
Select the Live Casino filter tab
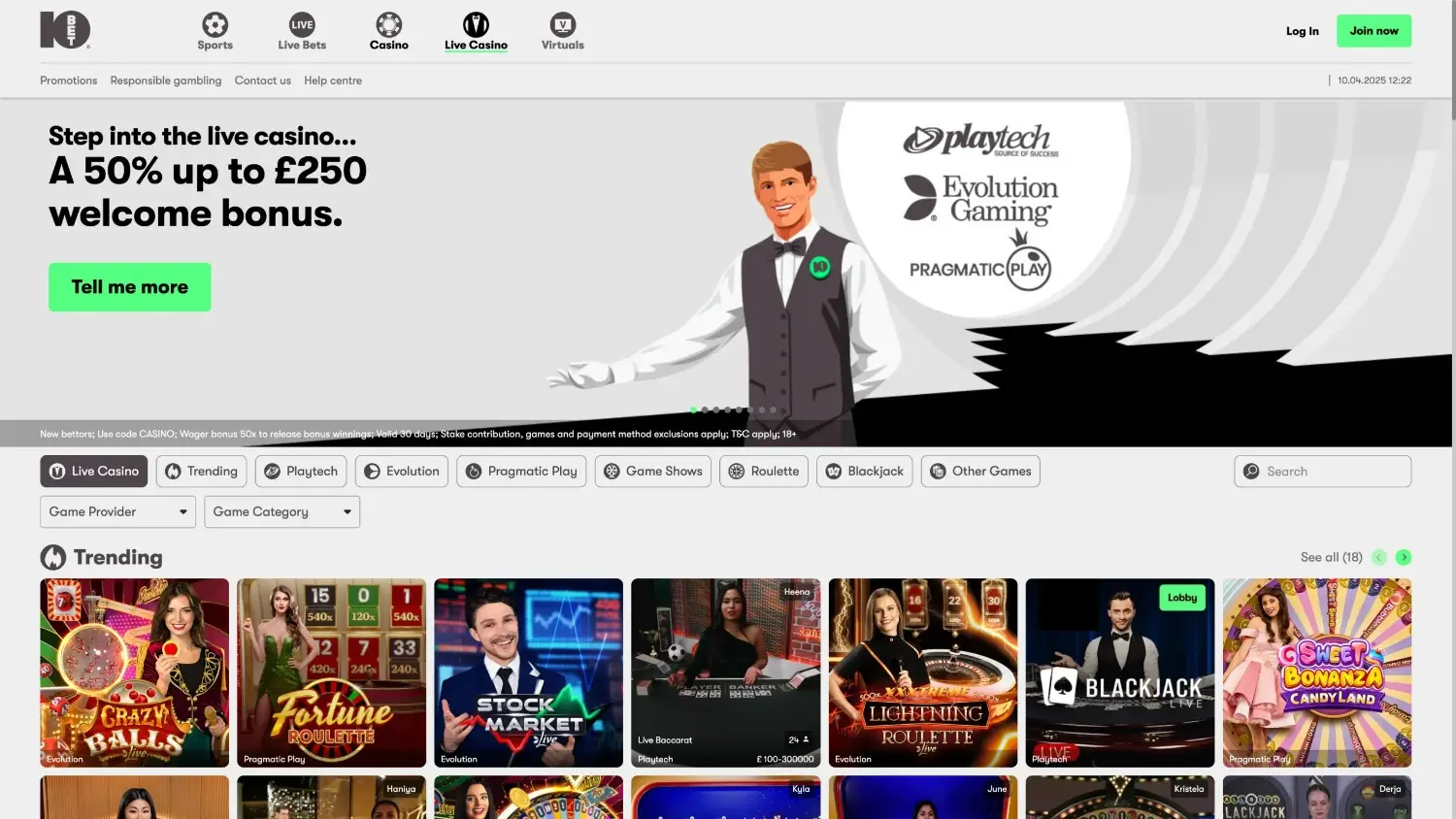(94, 472)
